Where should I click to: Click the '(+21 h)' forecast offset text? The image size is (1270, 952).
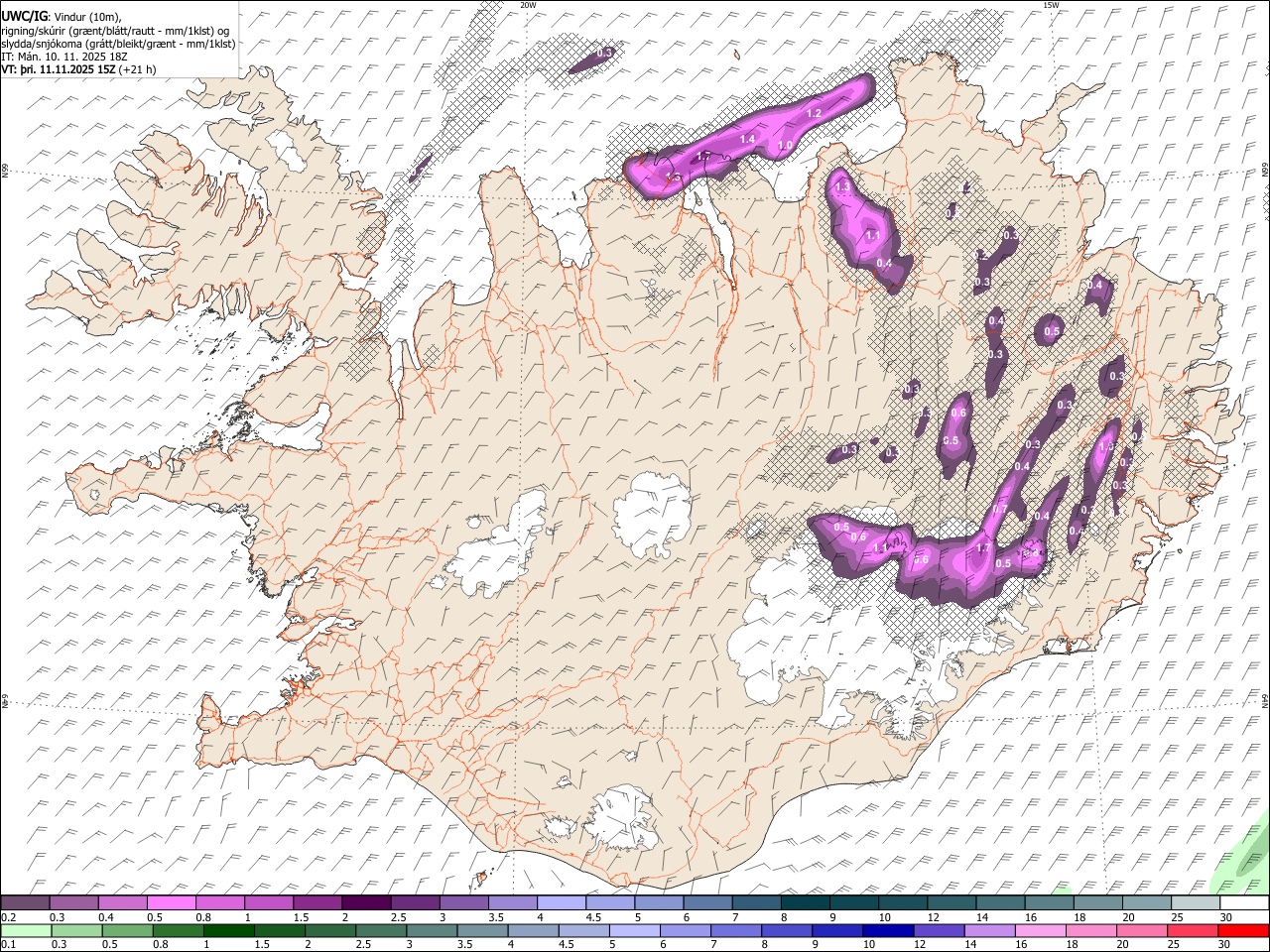click(x=137, y=69)
